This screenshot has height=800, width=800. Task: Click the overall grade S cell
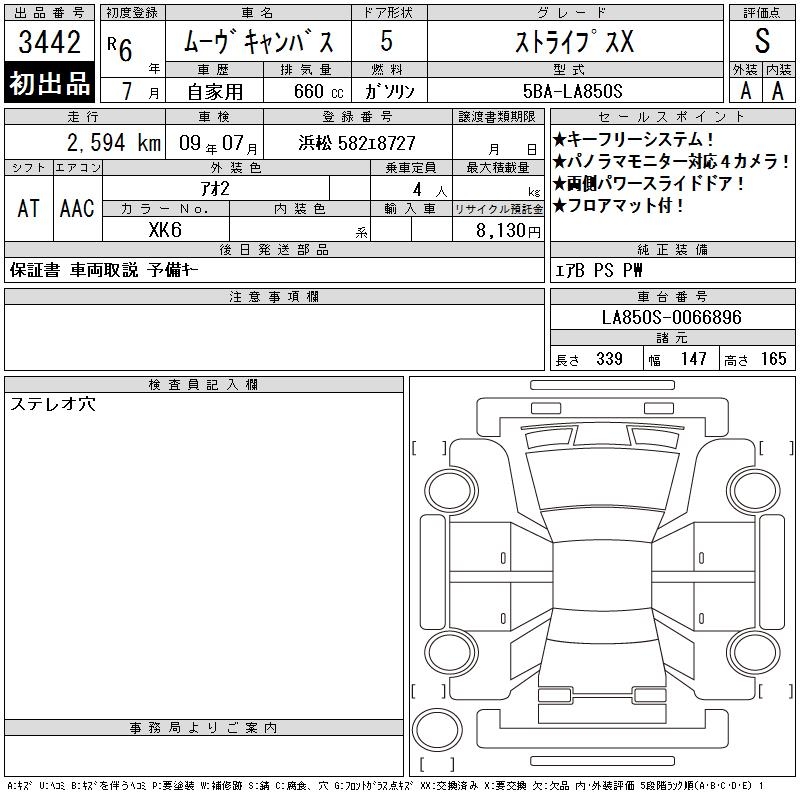762,41
